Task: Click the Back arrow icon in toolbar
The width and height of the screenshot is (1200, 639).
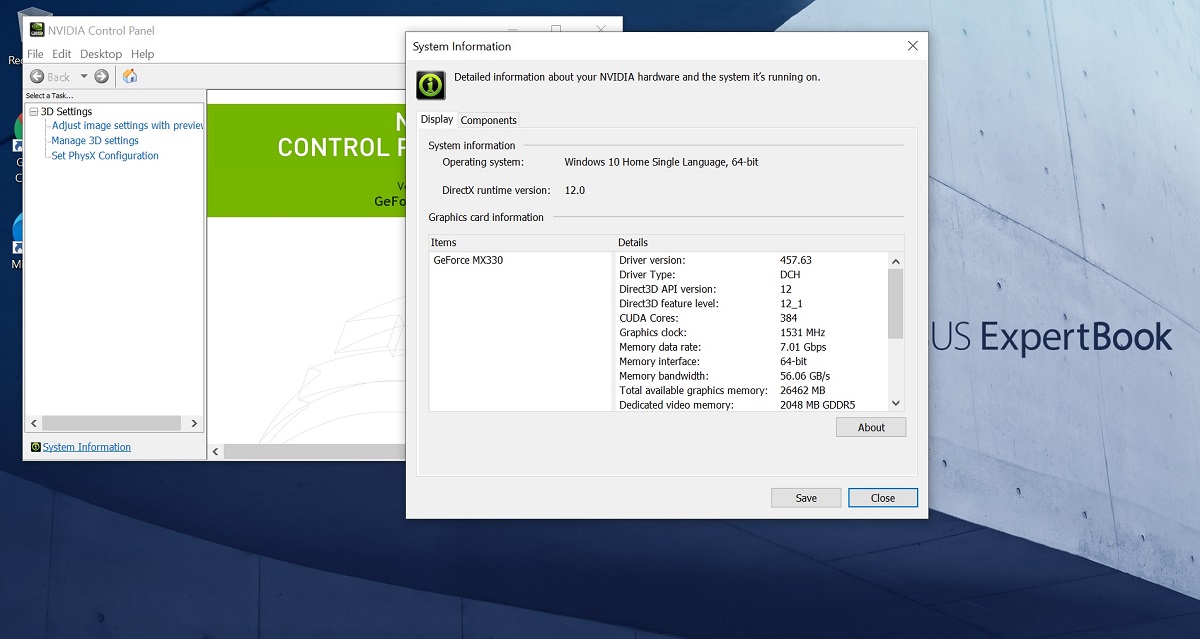Action: 37,77
